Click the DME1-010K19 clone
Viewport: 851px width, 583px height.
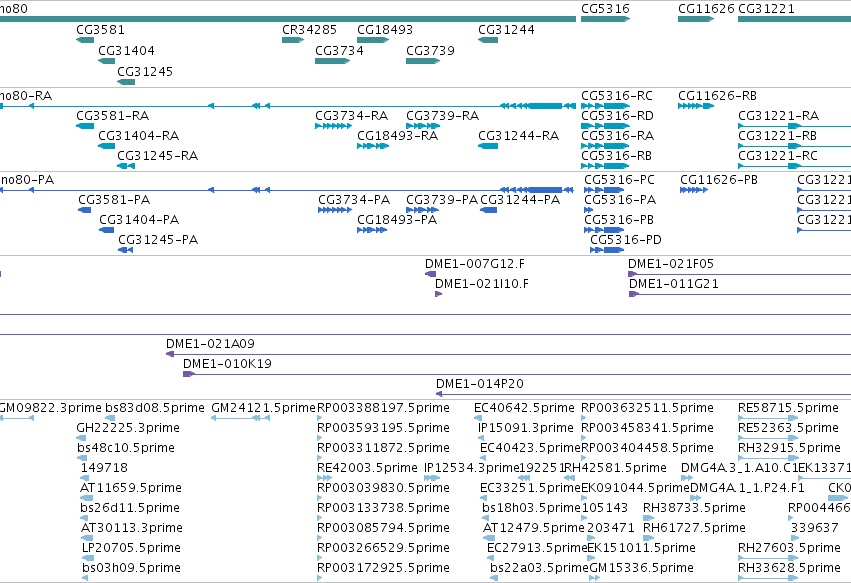click(x=517, y=374)
